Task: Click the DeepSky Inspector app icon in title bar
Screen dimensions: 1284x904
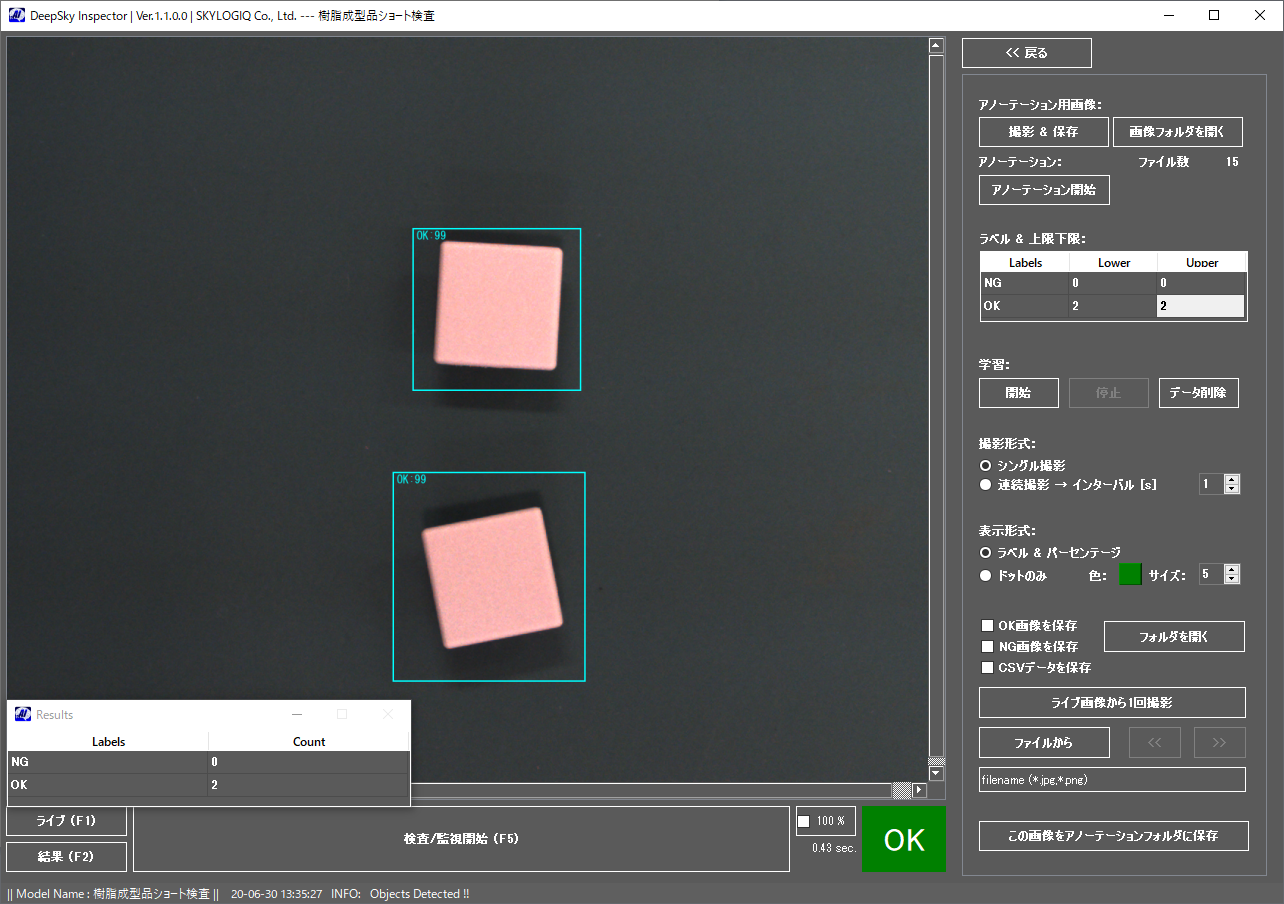Action: click(18, 16)
